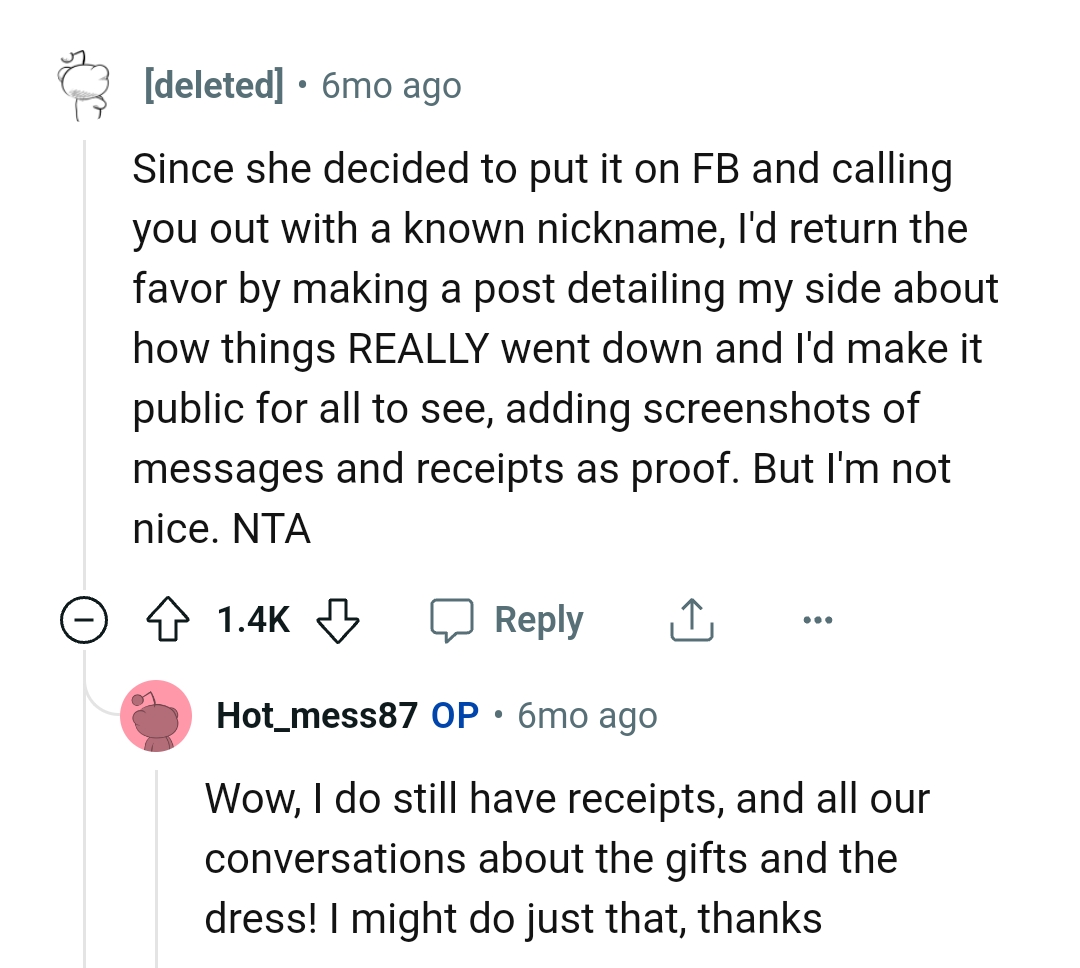Click the 6mo ago timestamp on top comment
Screen dimensions: 1080x968
390,85
